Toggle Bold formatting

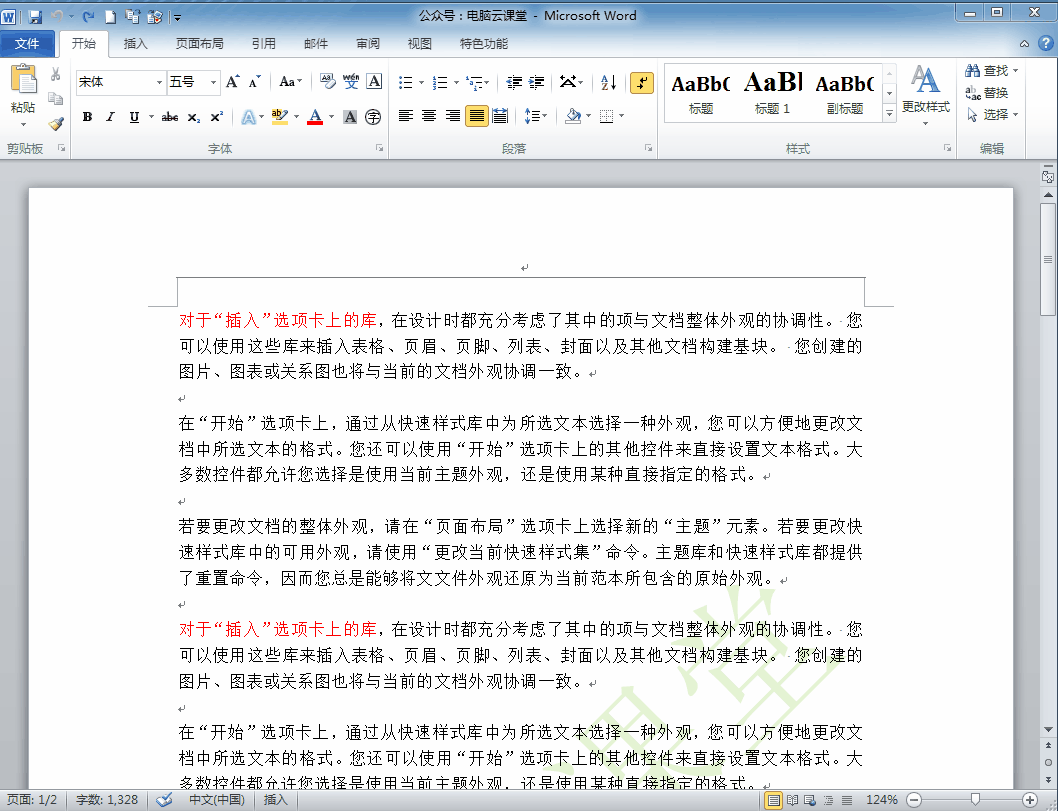[87, 117]
